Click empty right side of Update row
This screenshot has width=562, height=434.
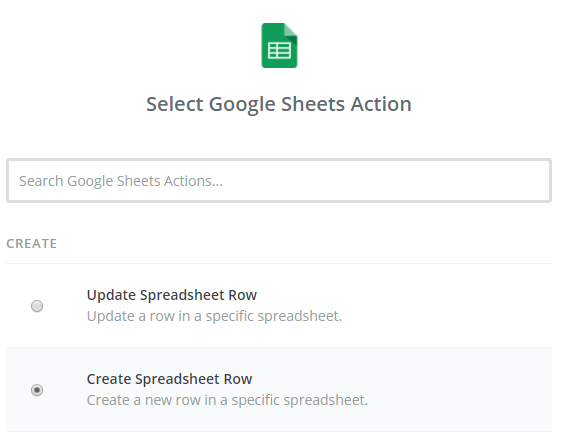tap(448, 306)
